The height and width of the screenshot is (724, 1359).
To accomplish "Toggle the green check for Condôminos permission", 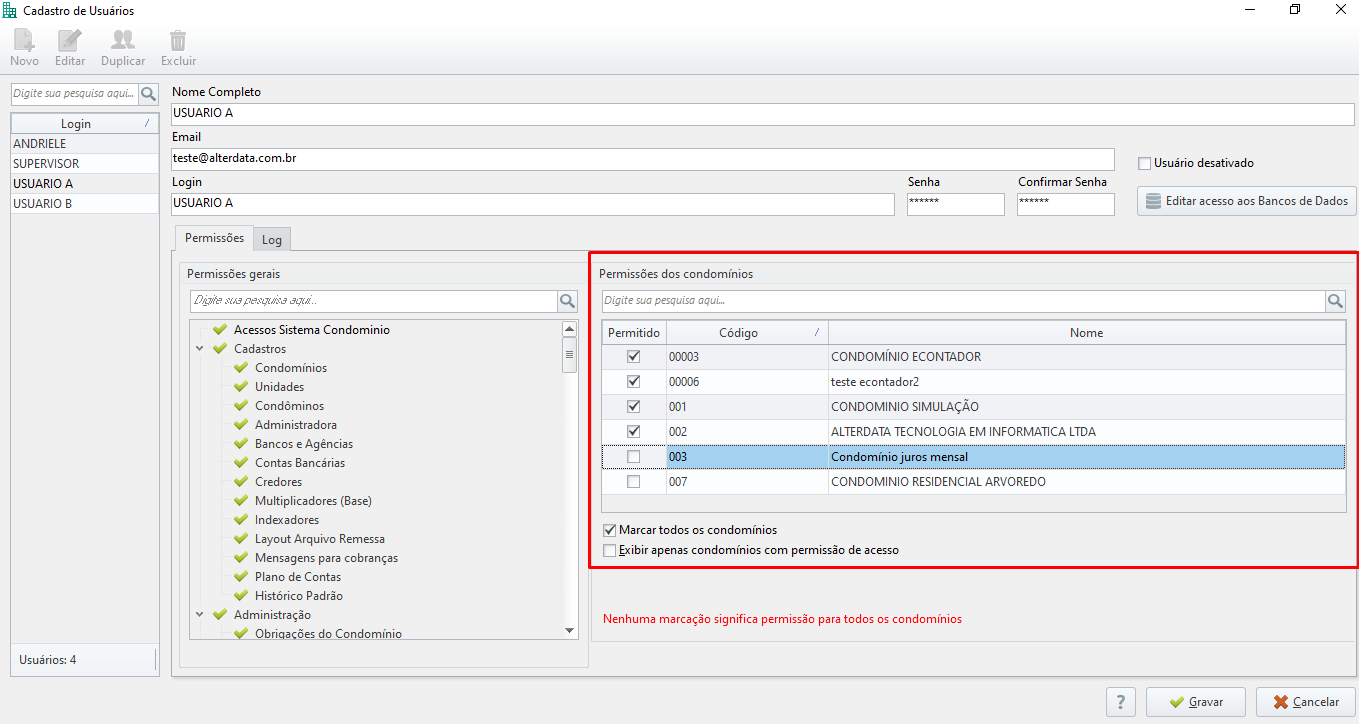I will [x=241, y=406].
